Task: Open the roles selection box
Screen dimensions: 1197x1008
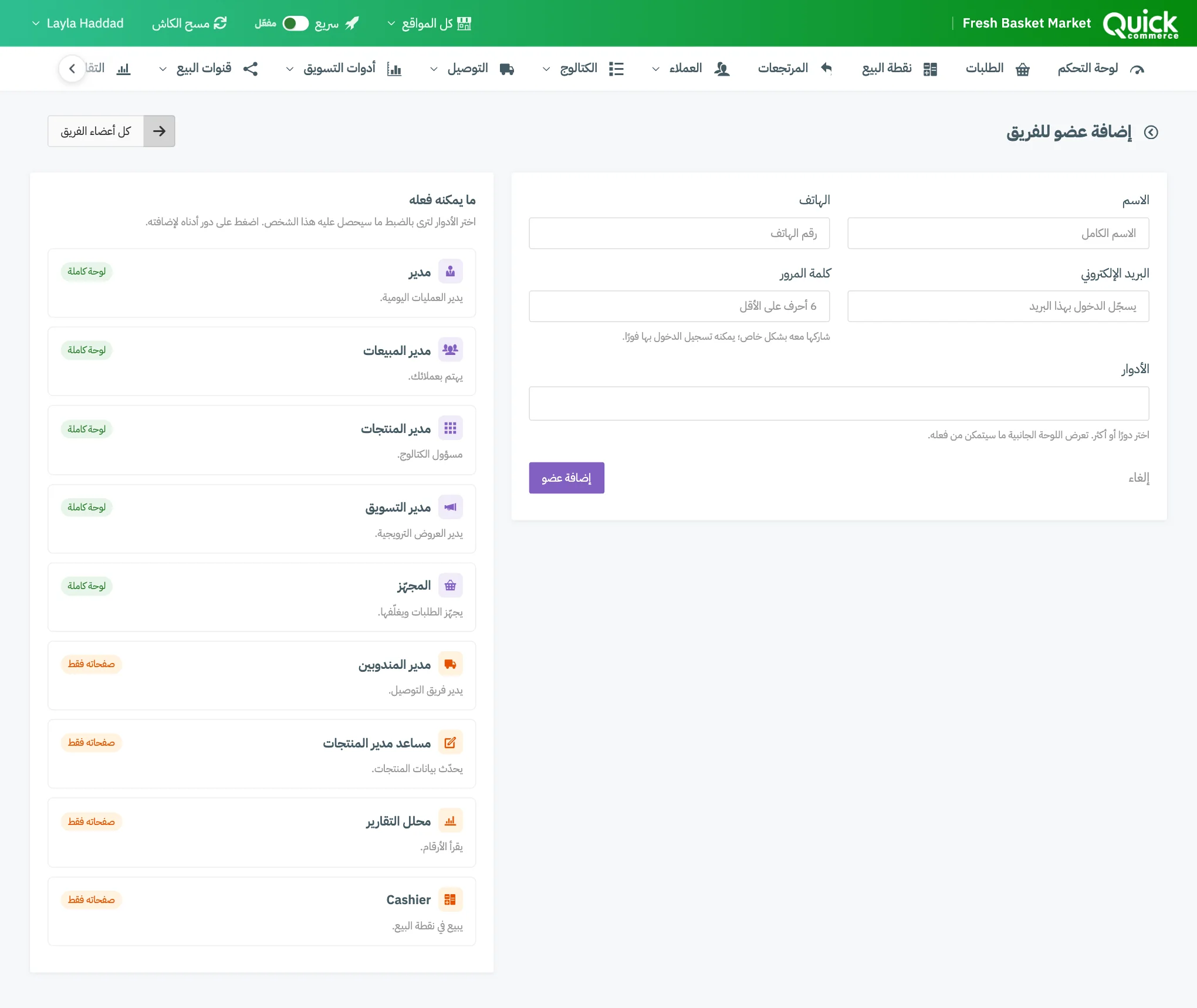Action: 838,404
